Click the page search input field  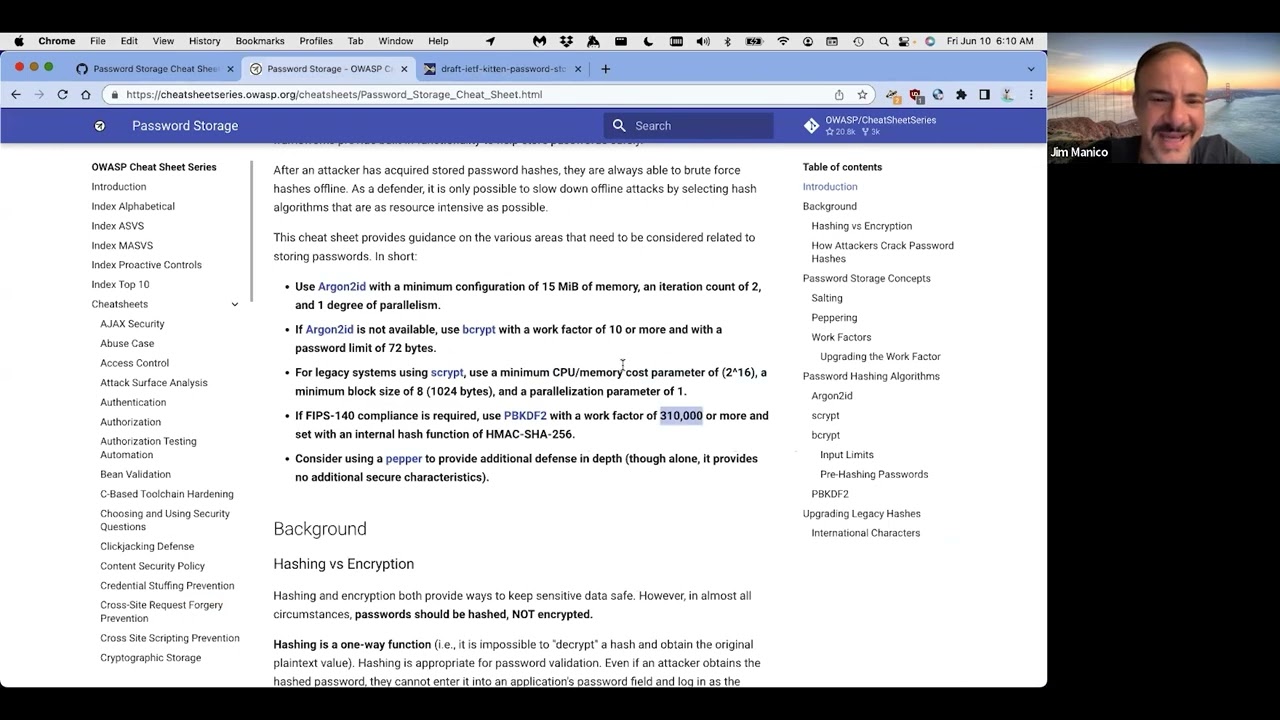point(688,126)
